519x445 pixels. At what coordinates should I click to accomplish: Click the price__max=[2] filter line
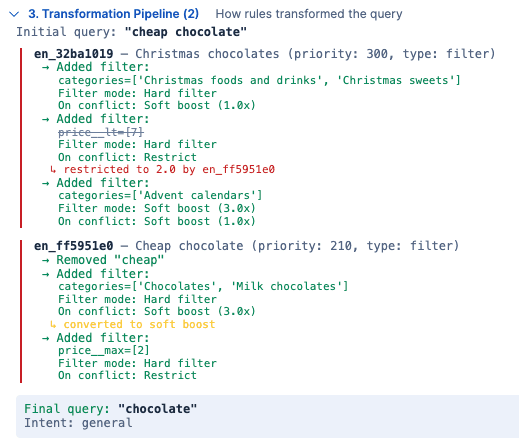(104, 350)
